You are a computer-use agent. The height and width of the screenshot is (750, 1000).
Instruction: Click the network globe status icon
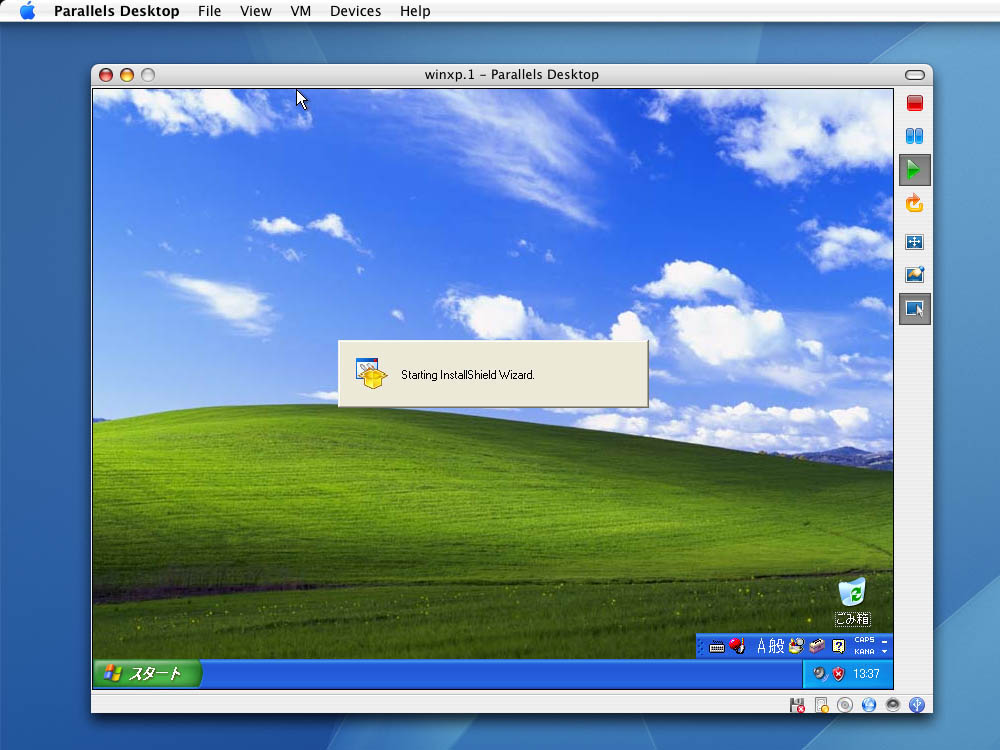click(x=869, y=705)
